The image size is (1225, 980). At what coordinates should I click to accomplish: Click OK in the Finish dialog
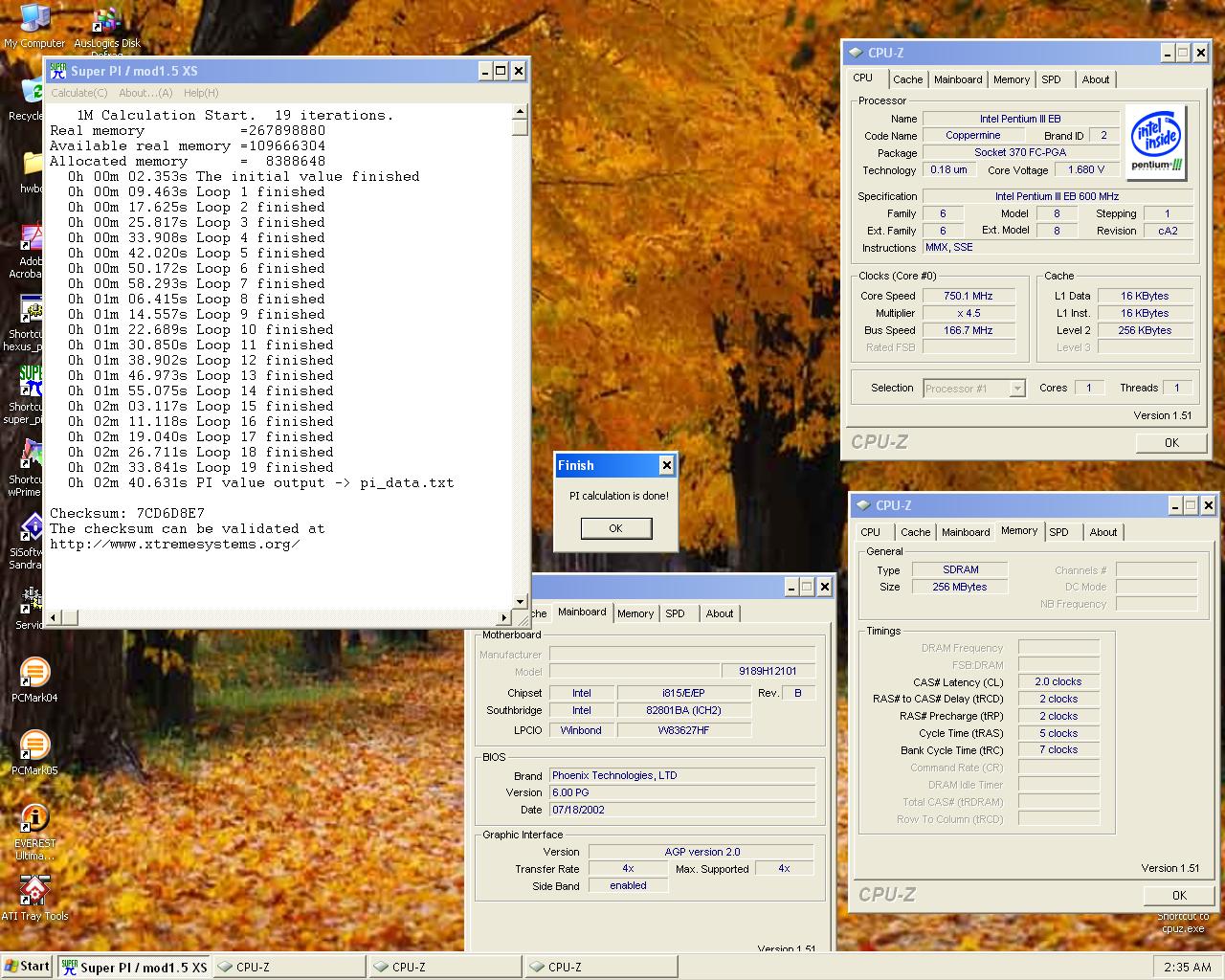pos(615,528)
